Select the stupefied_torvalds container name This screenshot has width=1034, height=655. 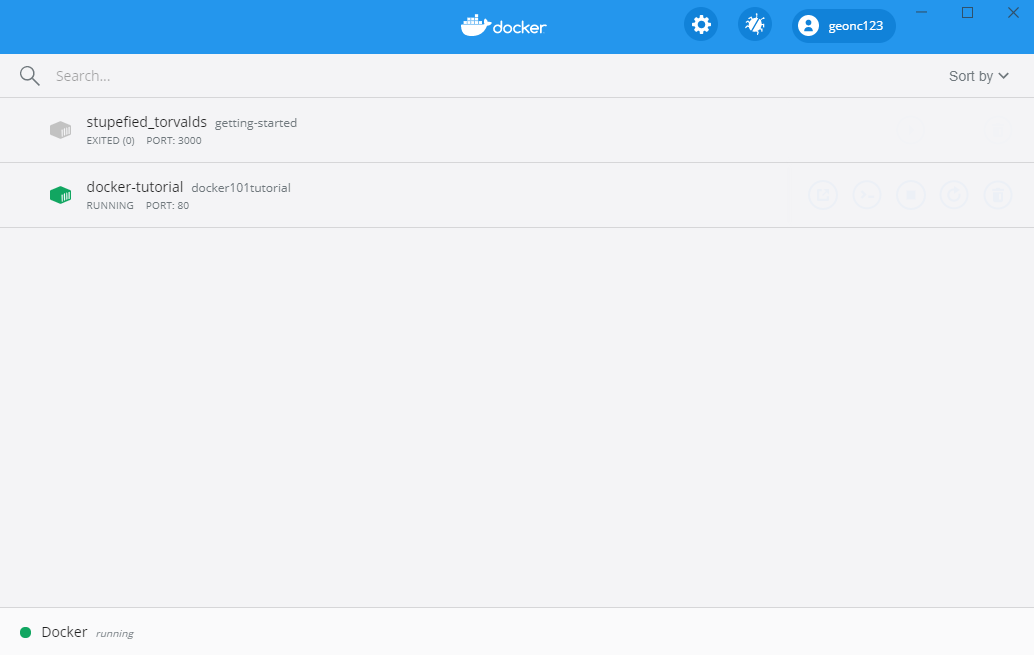pos(146,122)
